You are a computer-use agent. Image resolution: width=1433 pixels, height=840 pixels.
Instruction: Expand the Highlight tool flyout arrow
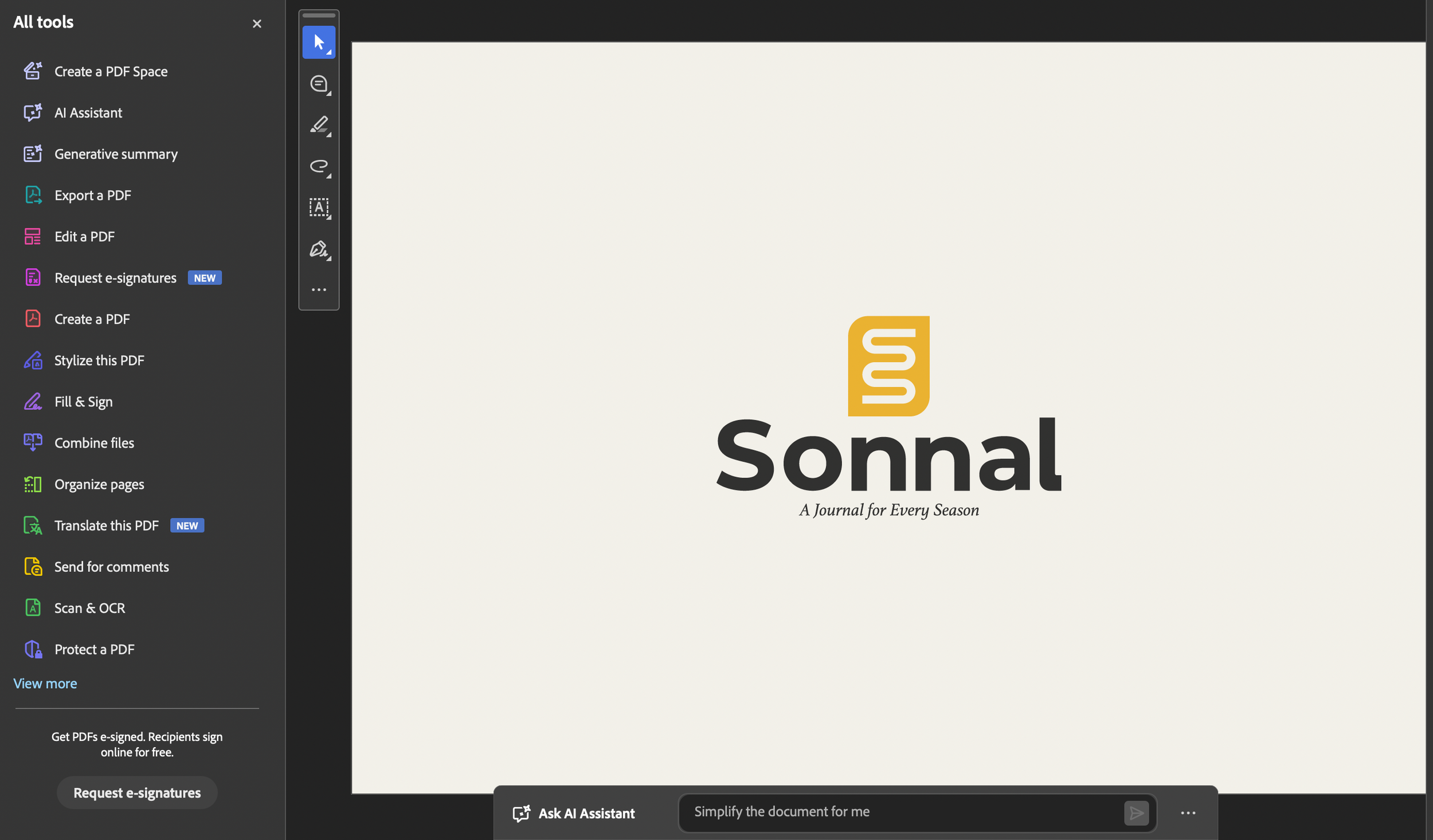[x=328, y=135]
